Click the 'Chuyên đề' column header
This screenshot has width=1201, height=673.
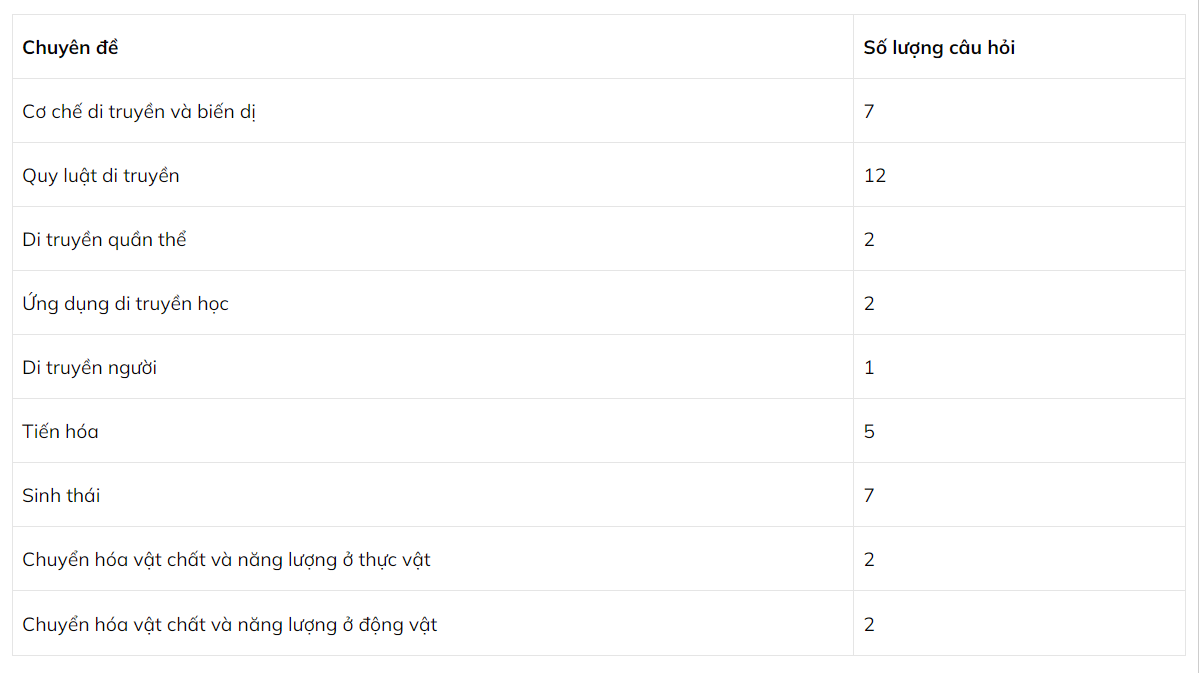70,47
